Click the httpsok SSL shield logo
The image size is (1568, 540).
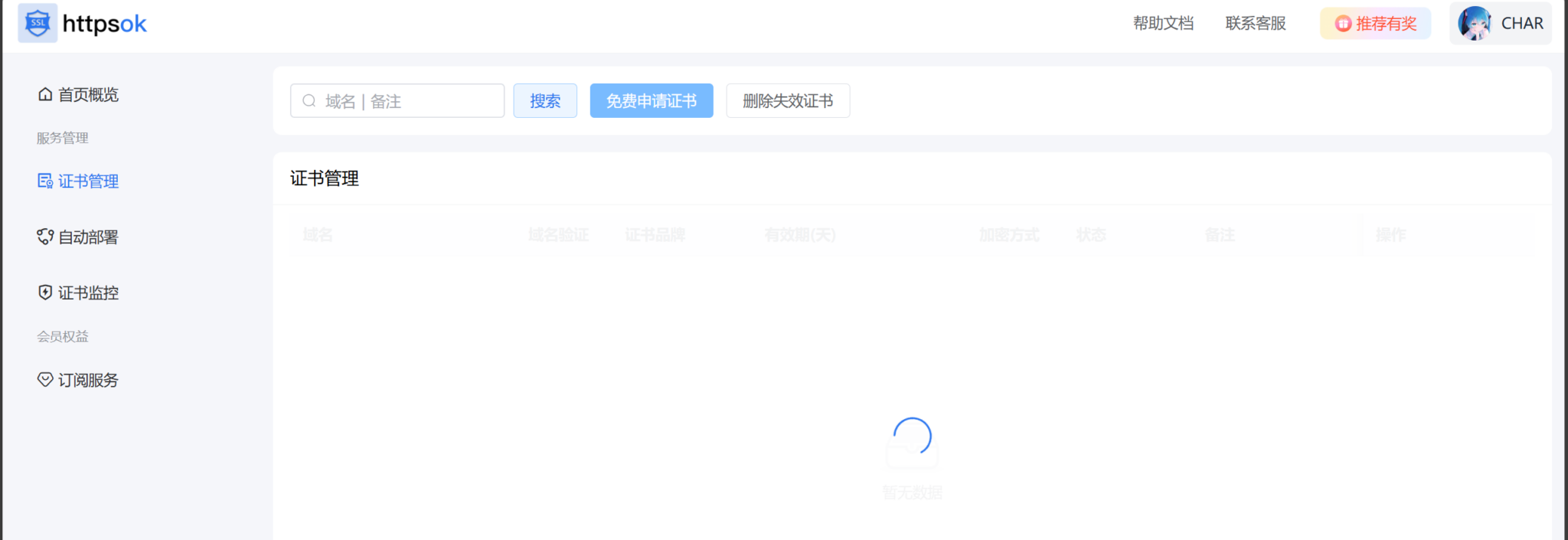click(38, 23)
